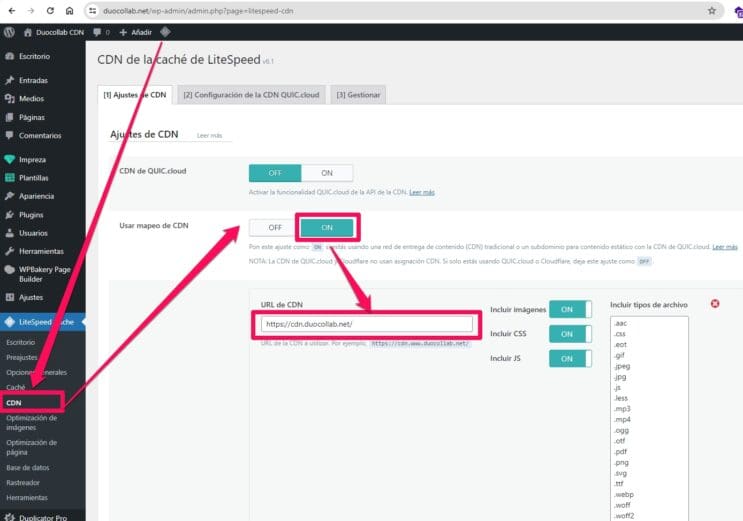Viewport: 743px width, 521px height.
Task: Click the browser forward arrow
Action: [31, 10]
